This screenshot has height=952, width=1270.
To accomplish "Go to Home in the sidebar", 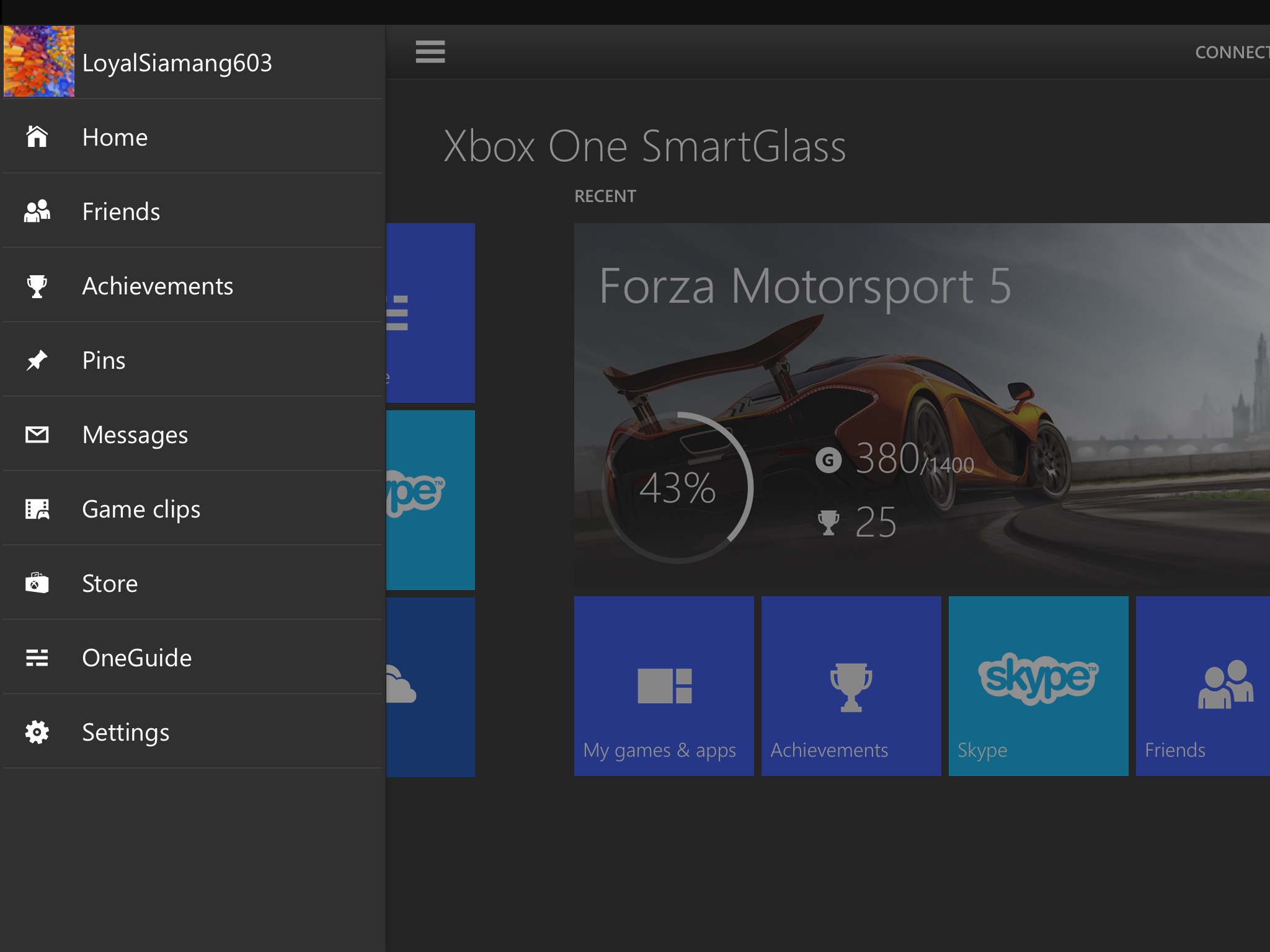I will coord(193,136).
